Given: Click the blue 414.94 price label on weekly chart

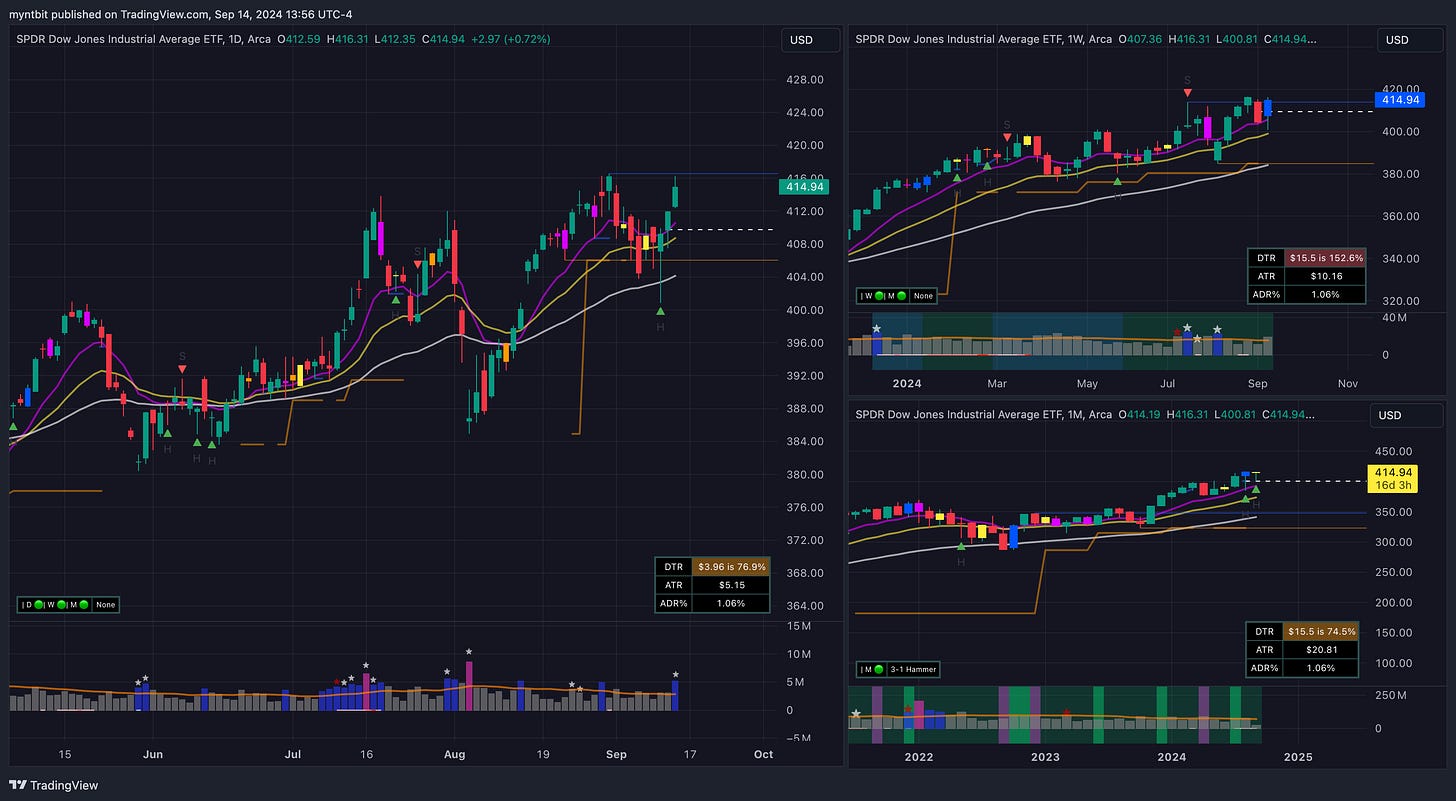Looking at the screenshot, I should point(1401,99).
